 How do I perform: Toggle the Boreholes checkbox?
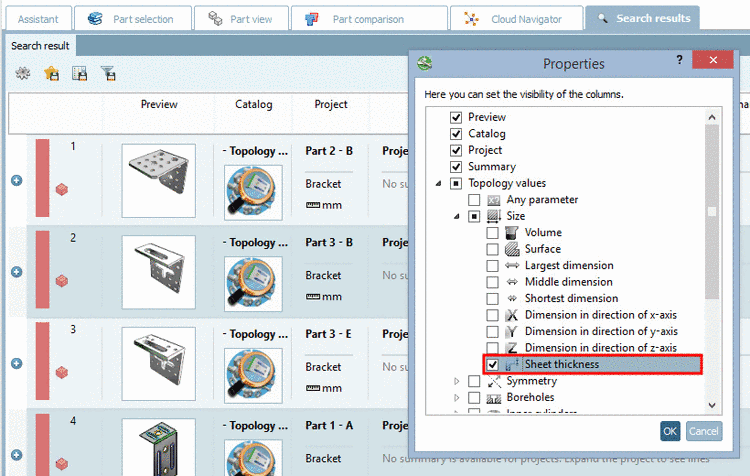474,398
